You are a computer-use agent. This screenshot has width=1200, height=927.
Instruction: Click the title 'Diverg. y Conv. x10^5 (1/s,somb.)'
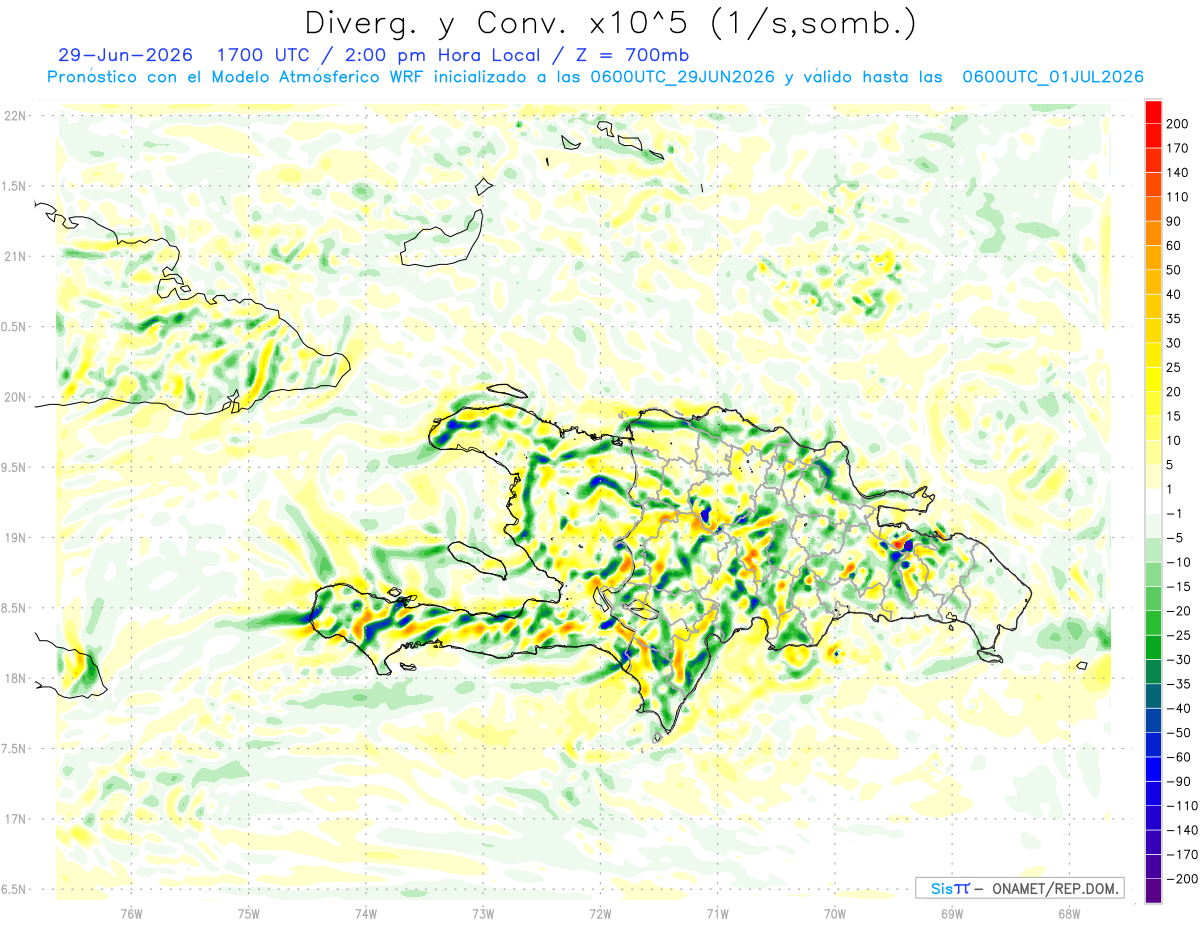coord(609,23)
